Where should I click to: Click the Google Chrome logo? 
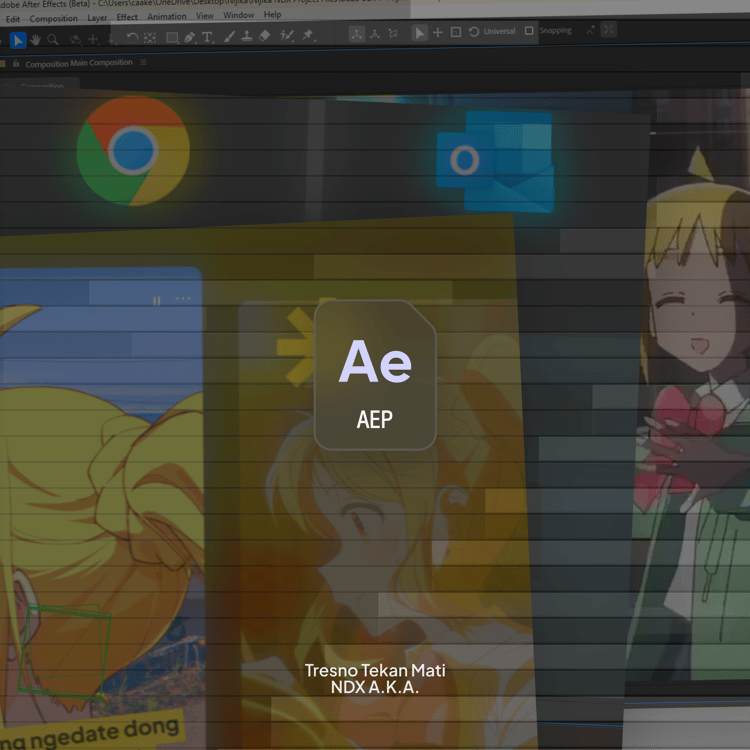pyautogui.click(x=133, y=151)
